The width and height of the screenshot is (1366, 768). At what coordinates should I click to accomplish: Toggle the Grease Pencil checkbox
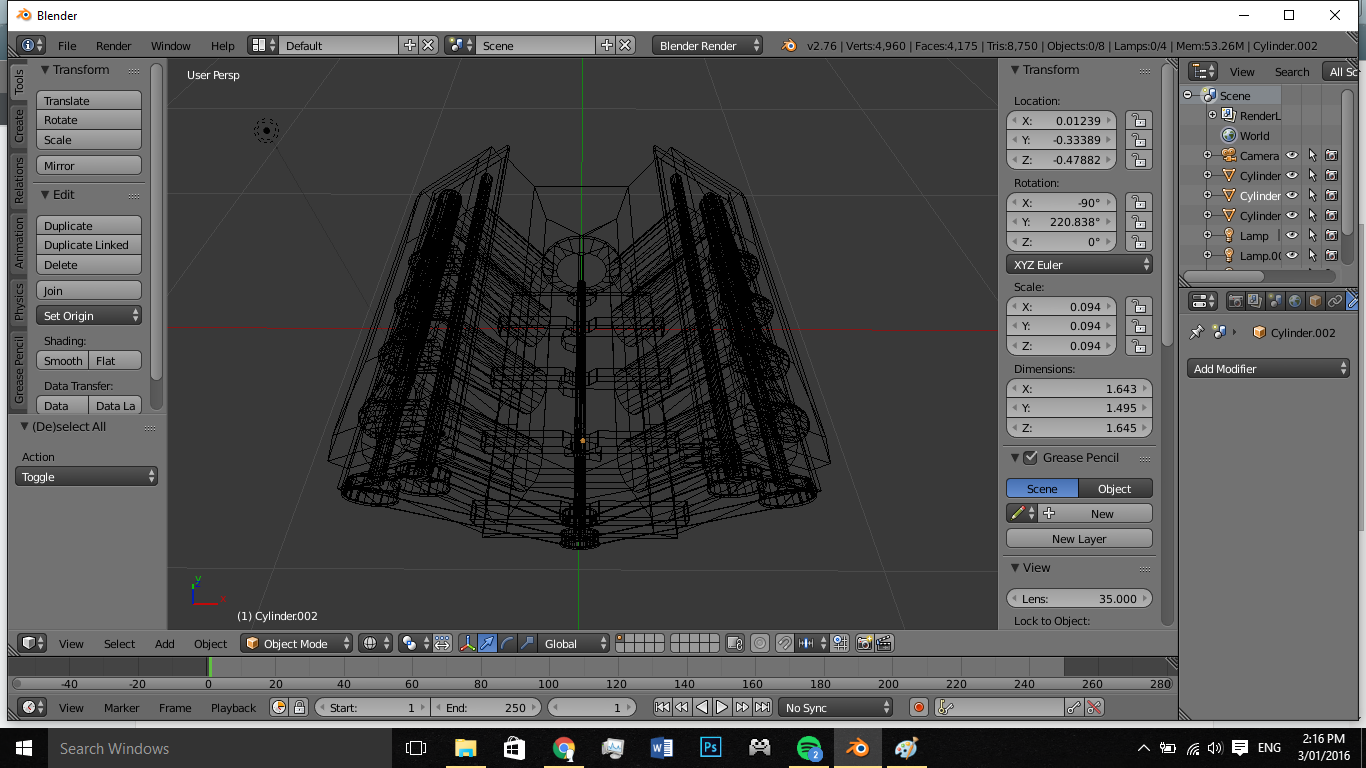point(1030,457)
